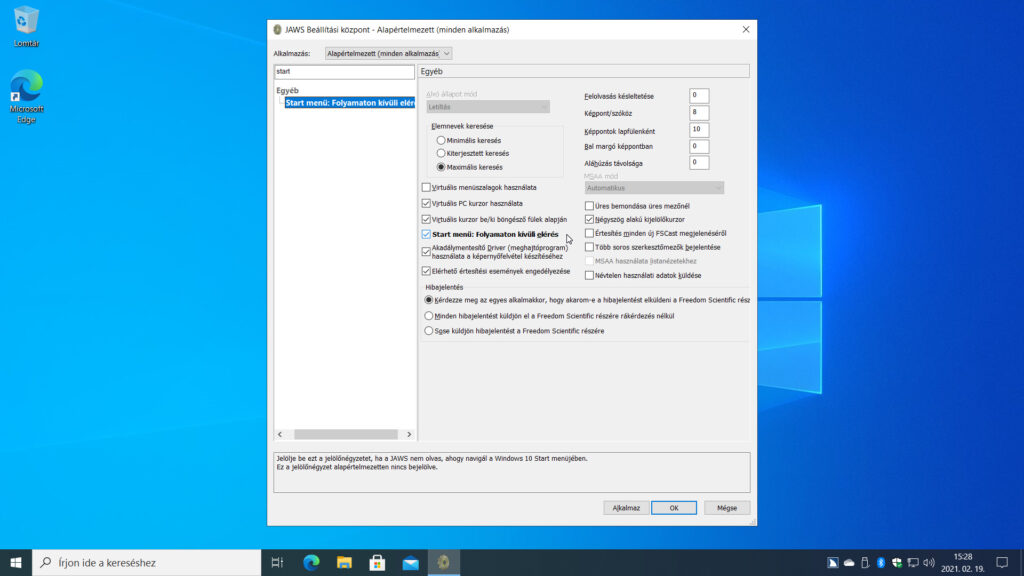Open the Mail app from the taskbar
The height and width of the screenshot is (576, 1024).
click(411, 562)
